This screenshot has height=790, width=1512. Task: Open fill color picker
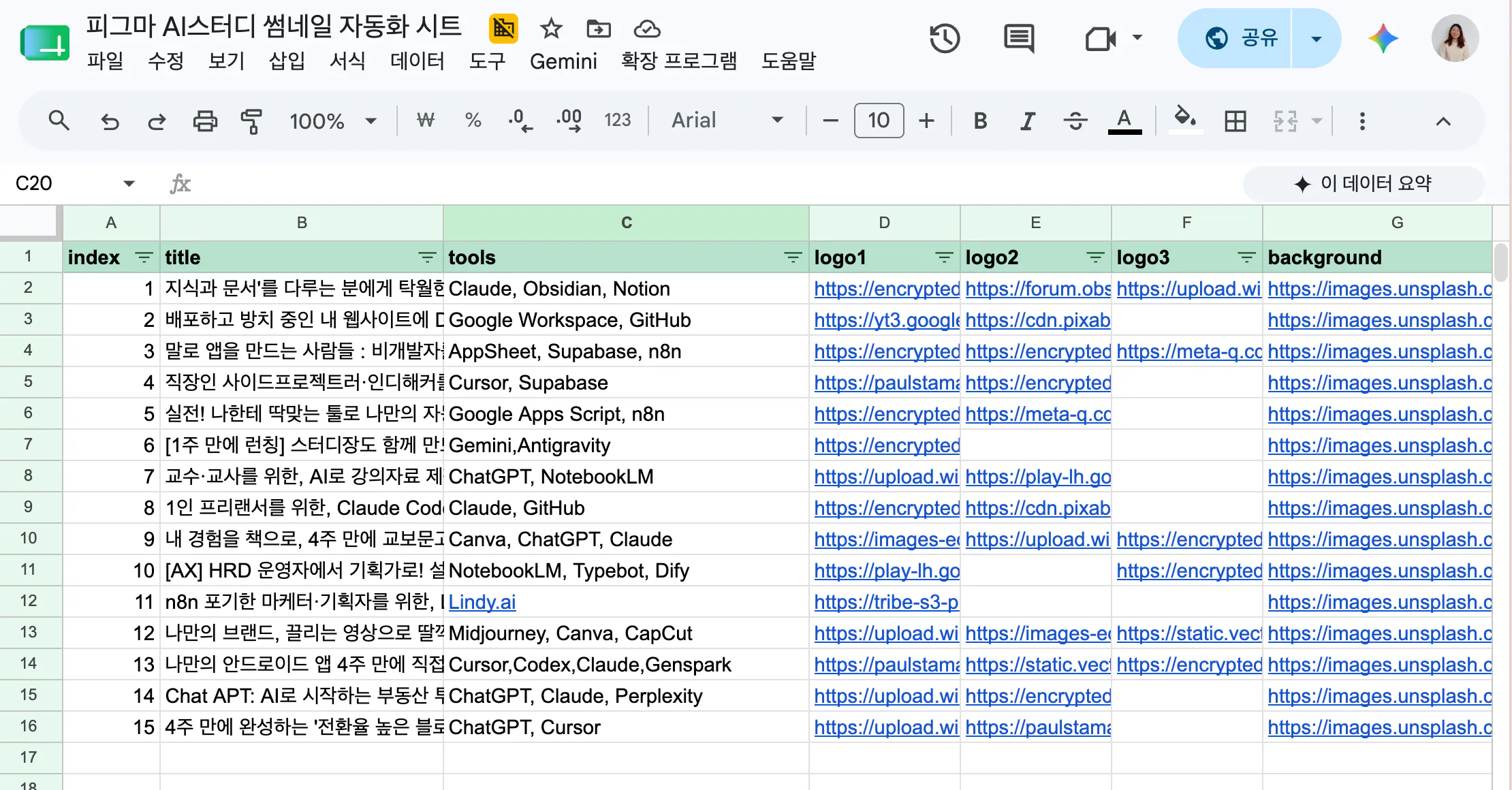1185,120
